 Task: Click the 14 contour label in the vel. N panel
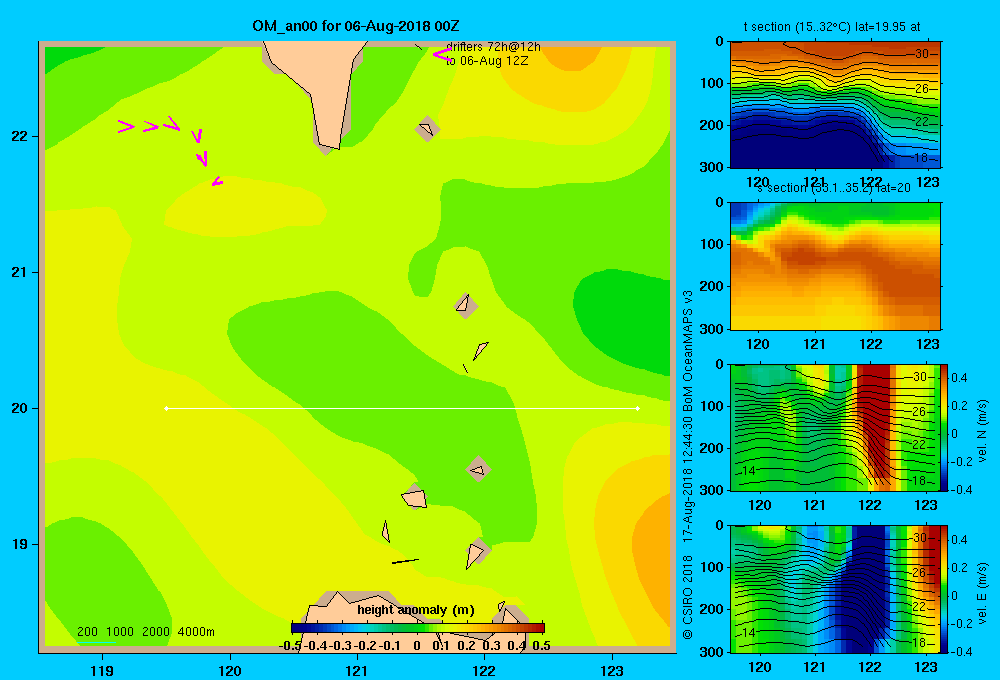748,471
